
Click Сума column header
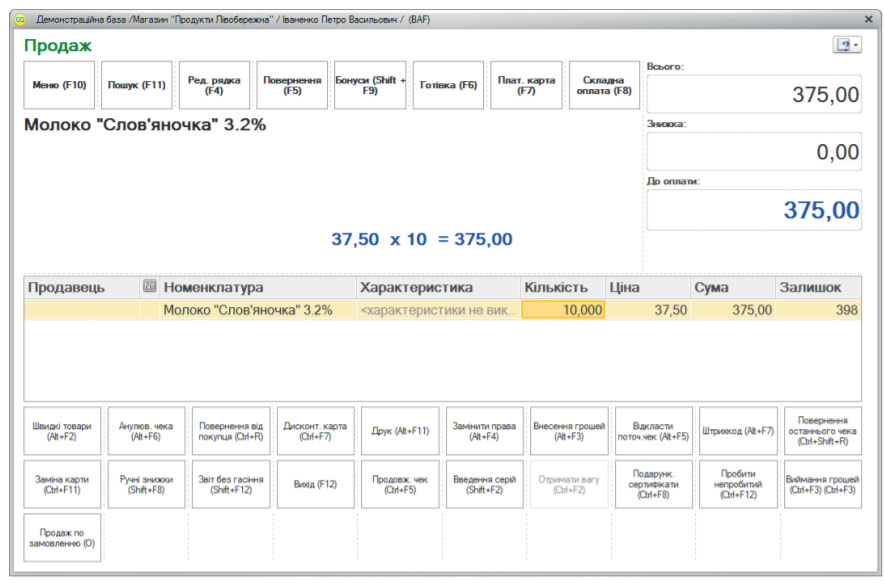coord(733,287)
